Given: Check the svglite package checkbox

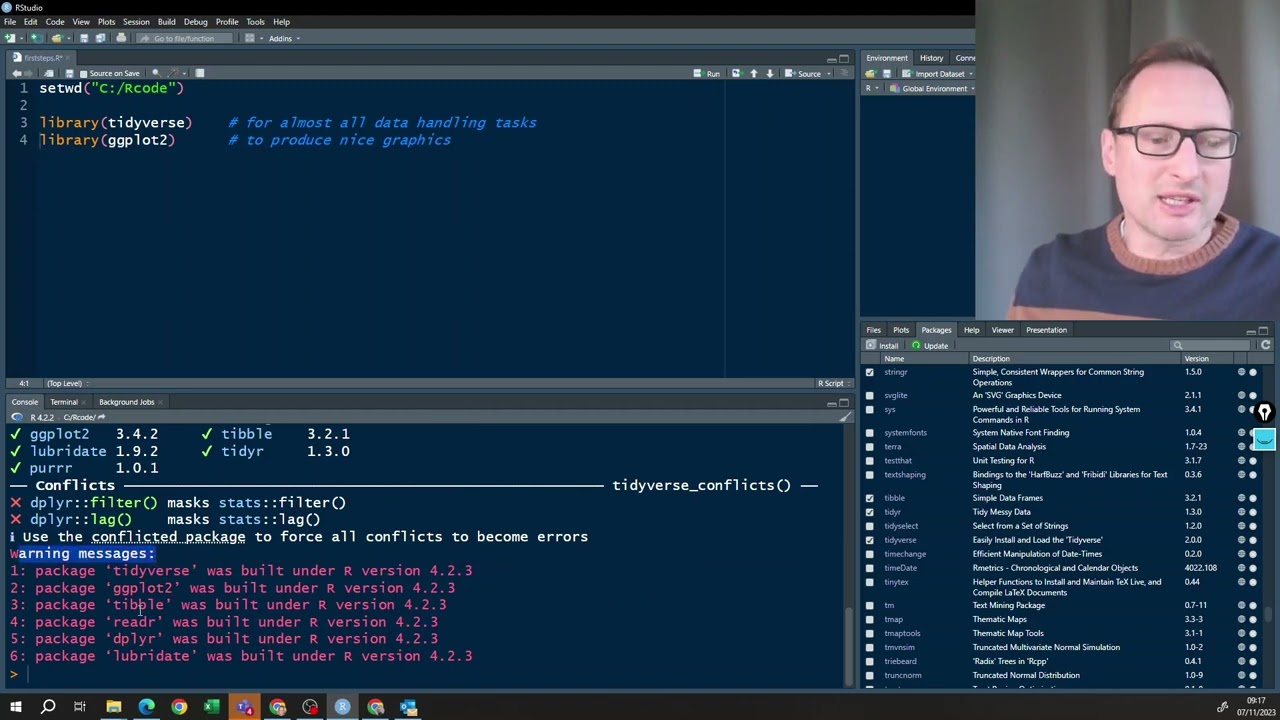Looking at the screenshot, I should point(869,395).
